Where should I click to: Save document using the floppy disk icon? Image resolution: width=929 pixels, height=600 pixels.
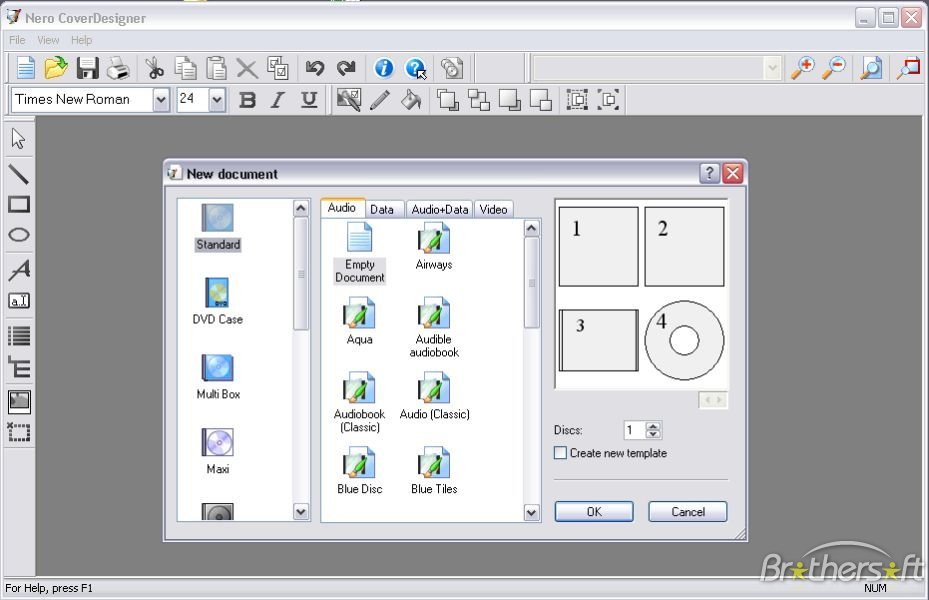pyautogui.click(x=87, y=68)
